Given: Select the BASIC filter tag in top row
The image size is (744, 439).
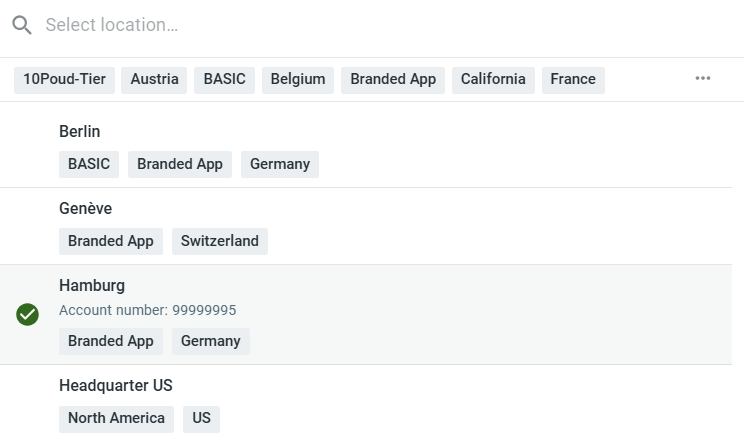Looking at the screenshot, I should (x=224, y=79).
